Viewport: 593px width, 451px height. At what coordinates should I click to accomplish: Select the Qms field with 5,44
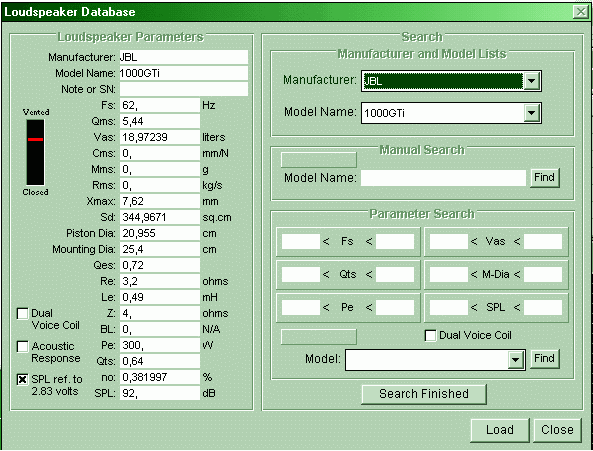click(x=160, y=121)
